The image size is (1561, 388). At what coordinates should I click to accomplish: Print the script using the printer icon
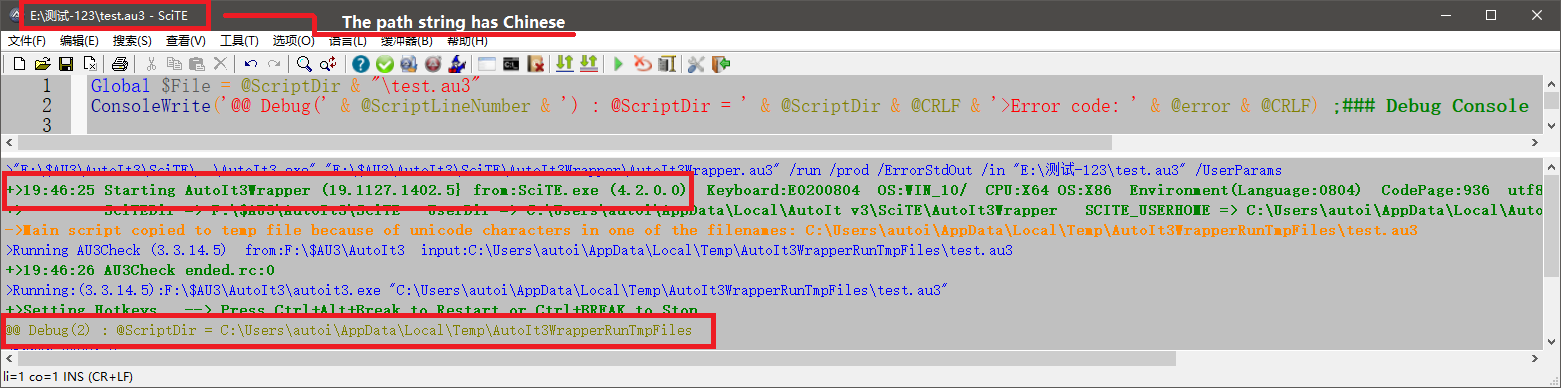coord(120,64)
